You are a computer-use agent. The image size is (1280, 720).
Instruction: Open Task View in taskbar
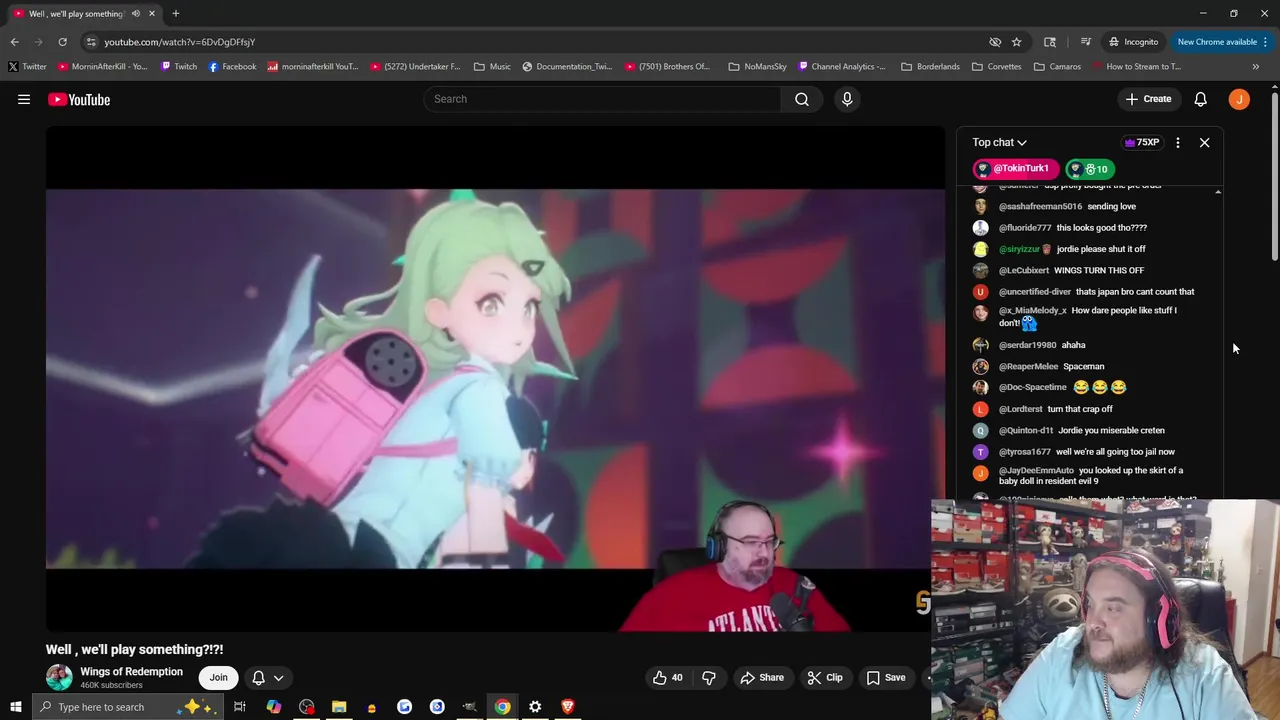coord(240,707)
